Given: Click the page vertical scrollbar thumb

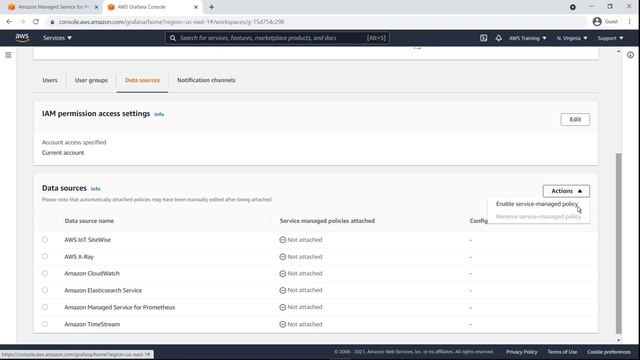Looking at the screenshot, I should pos(618,243).
